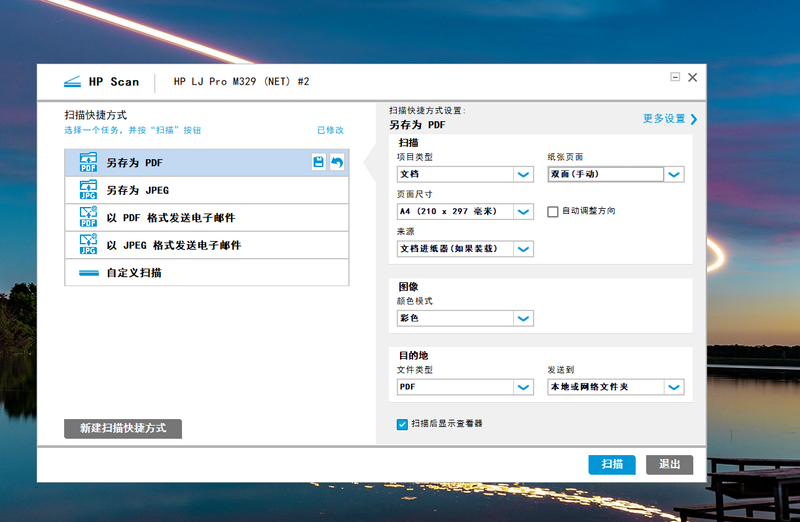
Task: Click the 以 JPEG 格式发送电子邮件 icon
Action: click(x=88, y=245)
